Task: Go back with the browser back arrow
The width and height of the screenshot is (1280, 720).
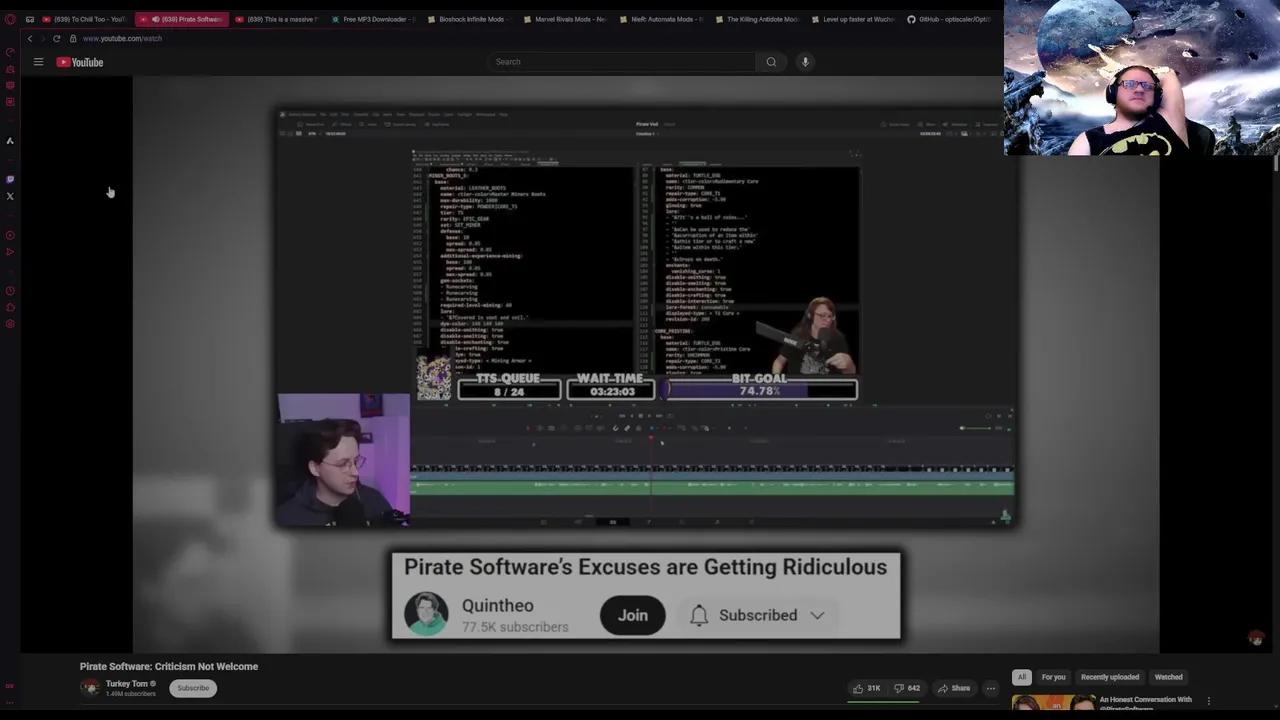Action: (x=30, y=38)
